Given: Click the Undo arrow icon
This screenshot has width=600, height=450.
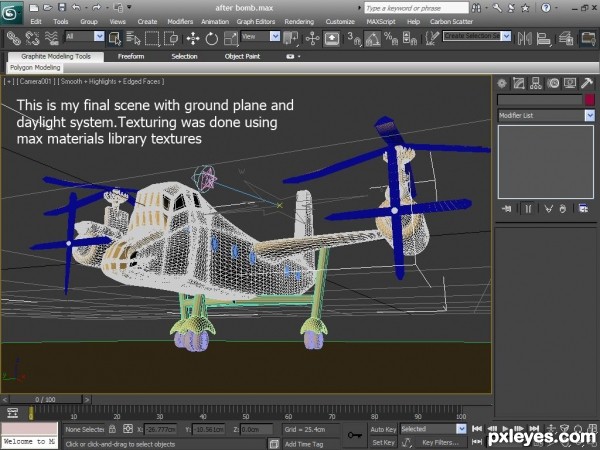Looking at the screenshot, I should [x=76, y=7].
